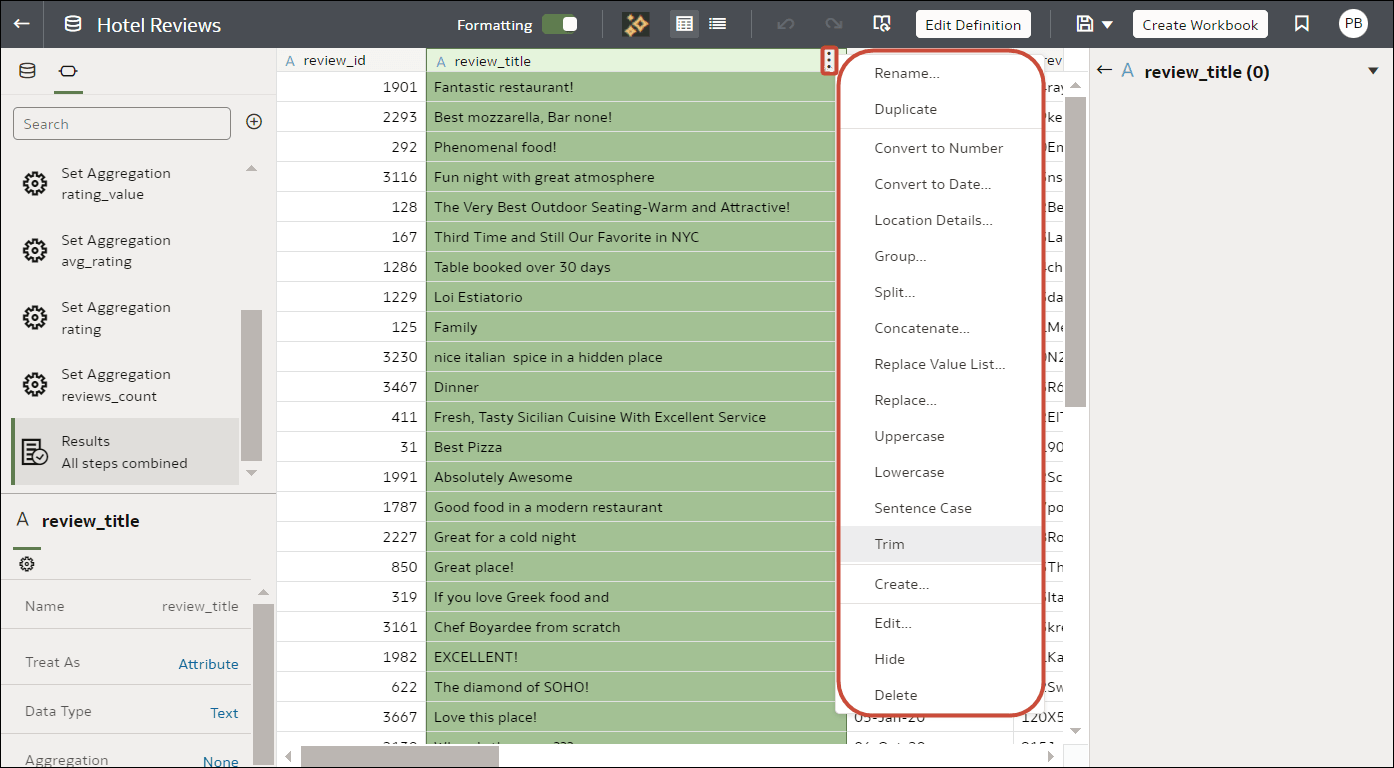The image size is (1394, 768).
Task: Click the PB profile avatar
Action: 1353,23
